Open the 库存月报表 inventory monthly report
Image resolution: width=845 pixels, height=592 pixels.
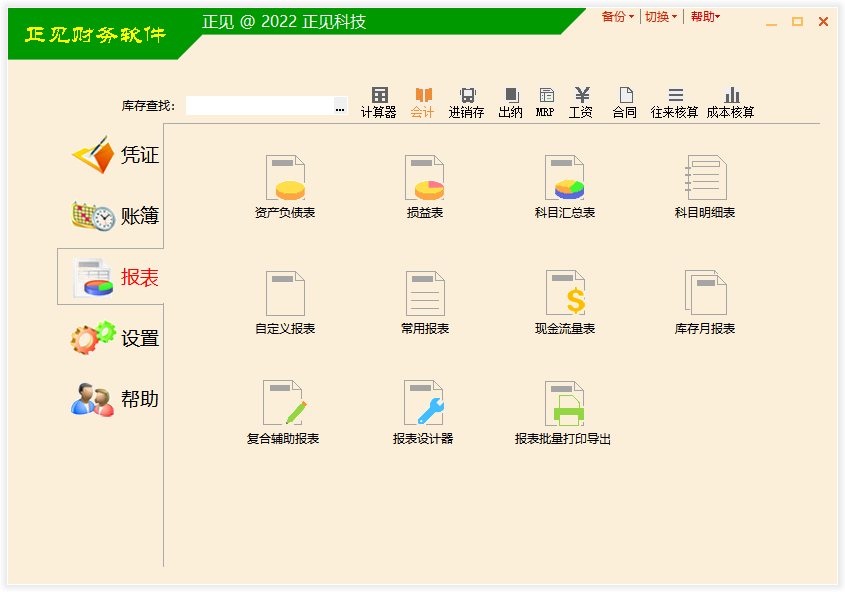705,303
